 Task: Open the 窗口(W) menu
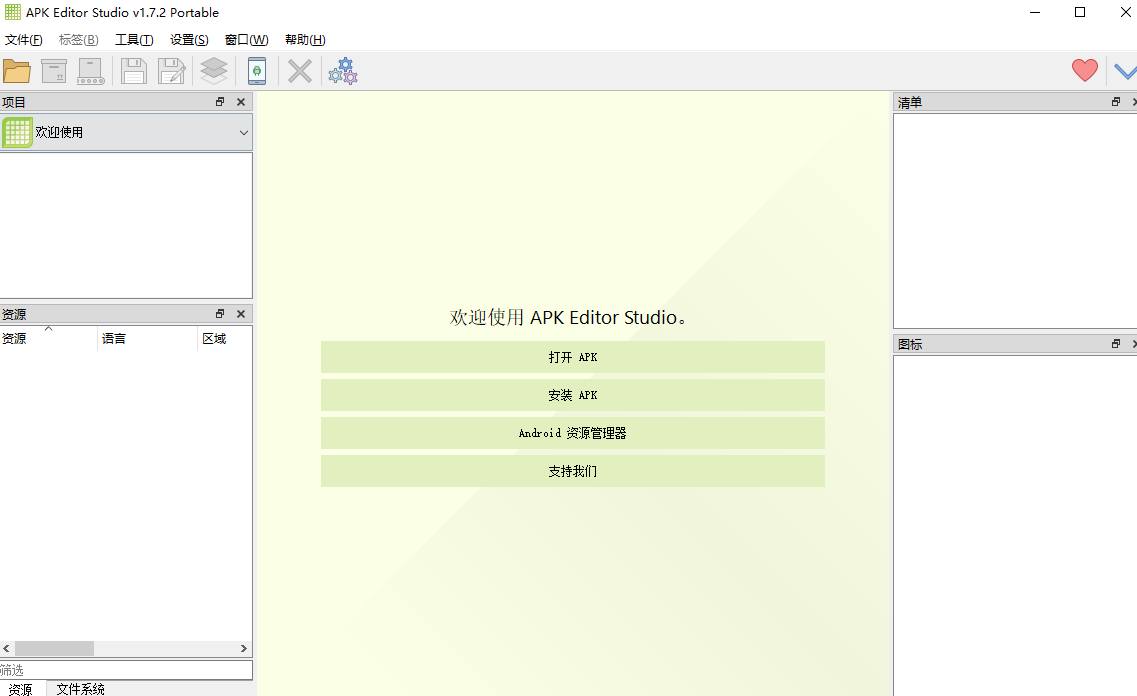tap(247, 40)
